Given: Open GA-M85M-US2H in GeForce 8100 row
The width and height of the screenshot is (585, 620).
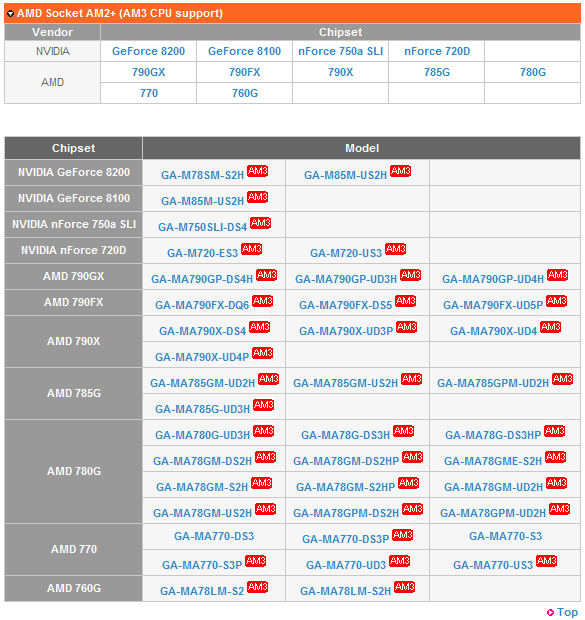Looking at the screenshot, I should [x=203, y=201].
